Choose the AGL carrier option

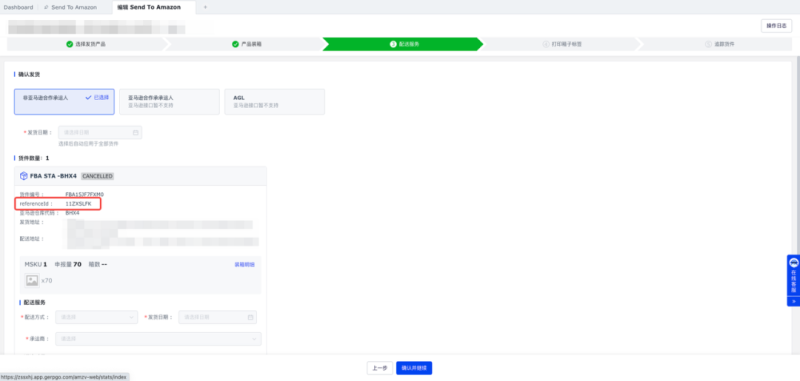(x=274, y=101)
